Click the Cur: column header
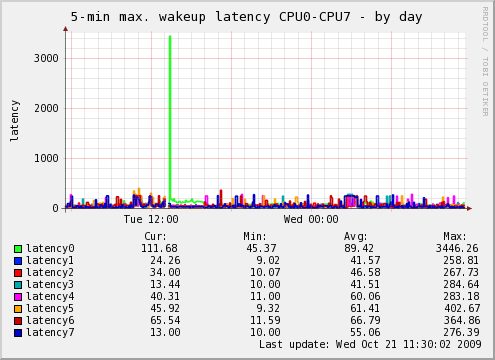Viewport: 495px width, 360px height. [x=155, y=236]
